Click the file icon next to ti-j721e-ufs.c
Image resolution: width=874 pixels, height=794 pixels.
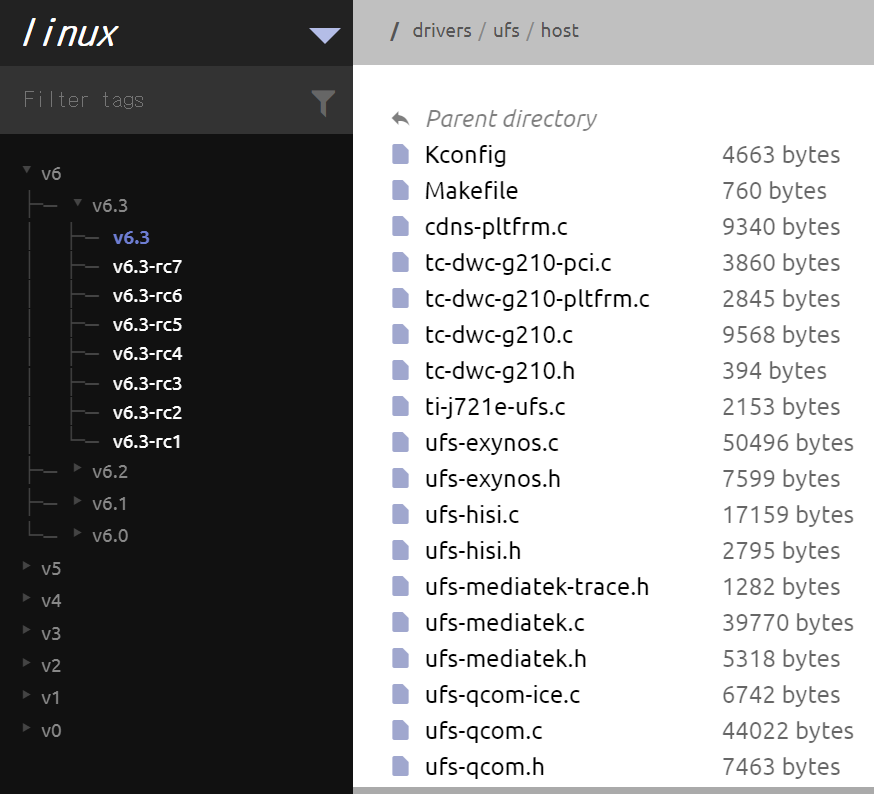(400, 406)
